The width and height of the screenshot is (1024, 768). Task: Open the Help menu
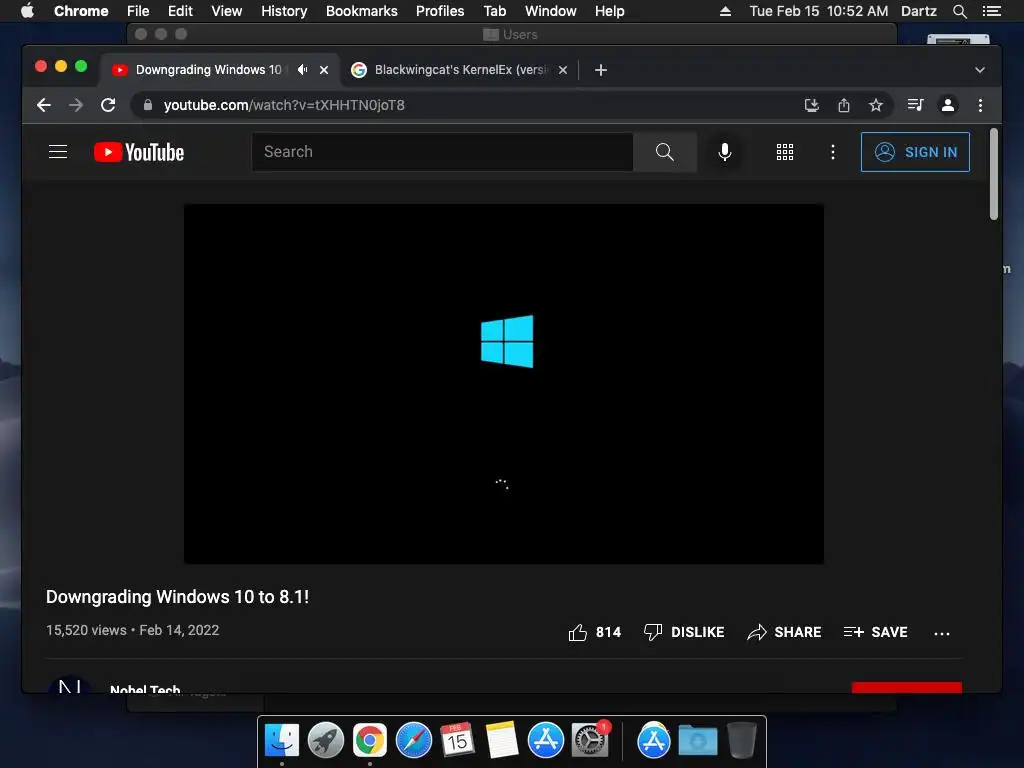(609, 11)
